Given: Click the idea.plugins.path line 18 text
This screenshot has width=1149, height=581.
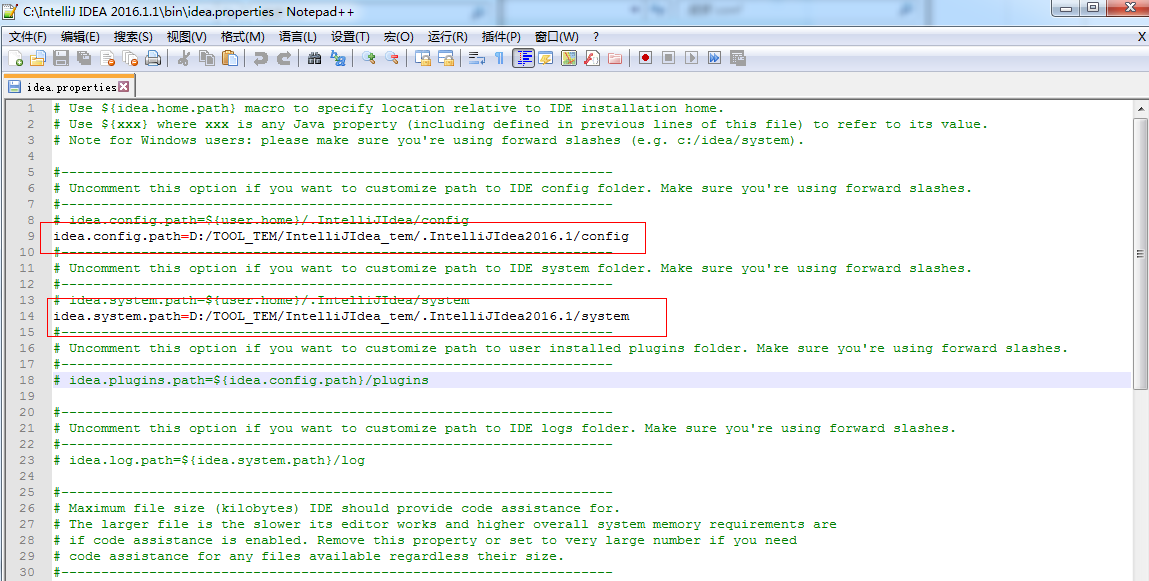Looking at the screenshot, I should click(241, 380).
